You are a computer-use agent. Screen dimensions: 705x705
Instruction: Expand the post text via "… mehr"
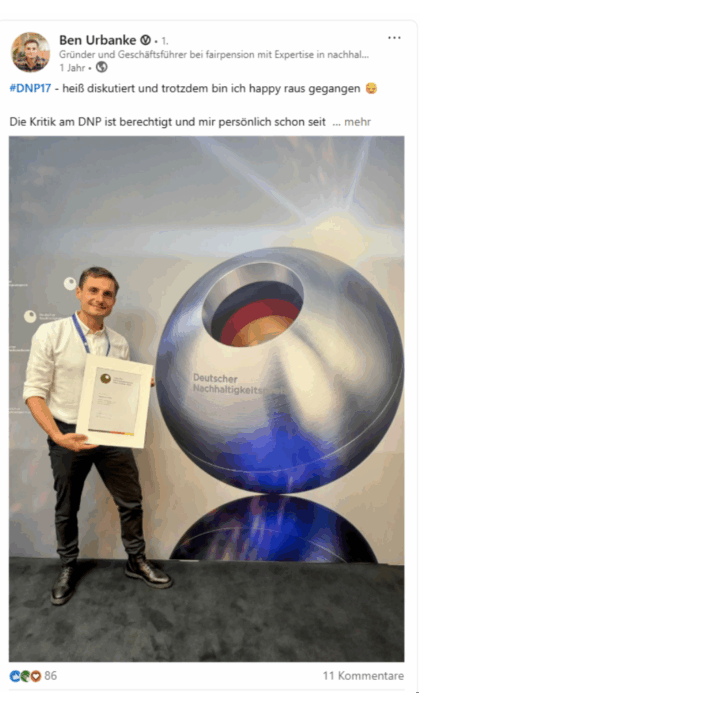352,122
